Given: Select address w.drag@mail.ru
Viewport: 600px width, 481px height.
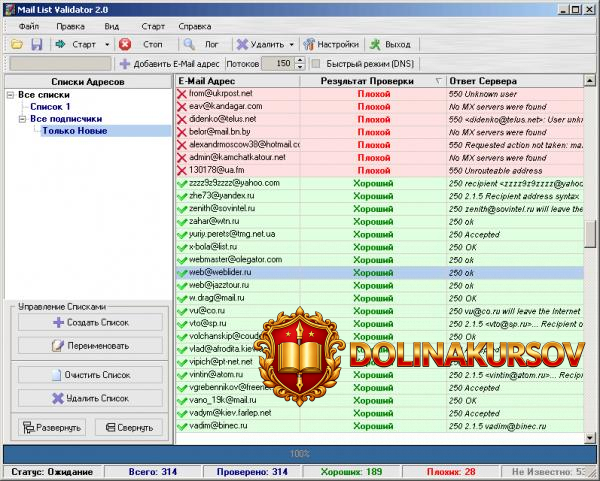Looking at the screenshot, I should coord(217,298).
